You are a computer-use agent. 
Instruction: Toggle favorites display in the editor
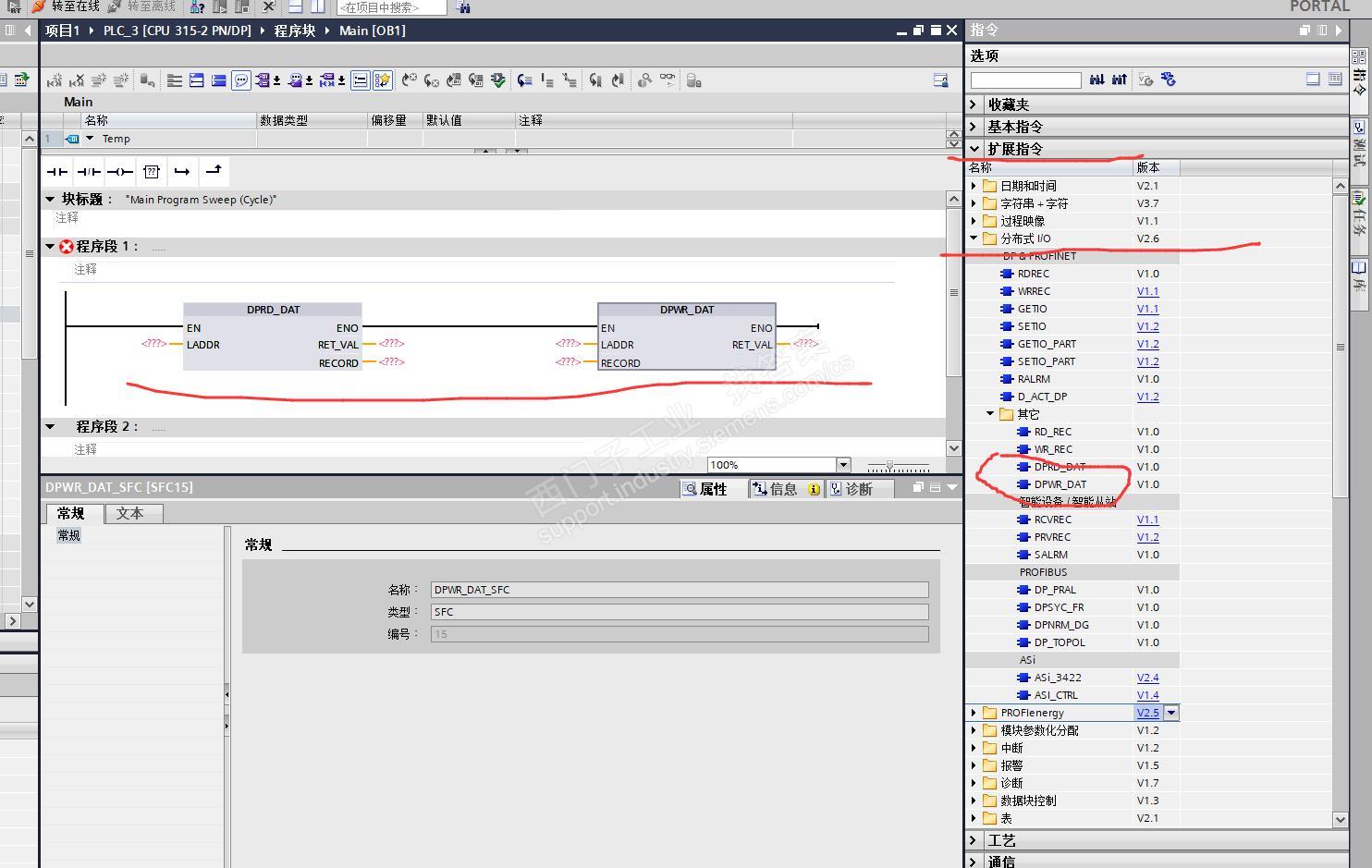pos(382,80)
